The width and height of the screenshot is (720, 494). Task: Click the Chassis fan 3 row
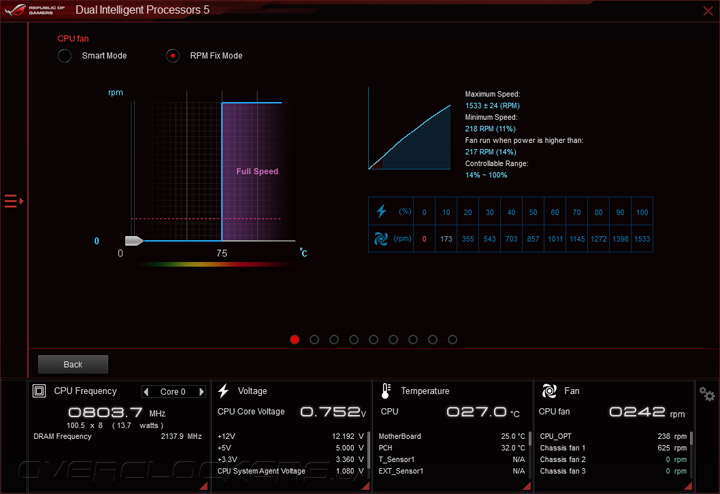pyautogui.click(x=613, y=471)
